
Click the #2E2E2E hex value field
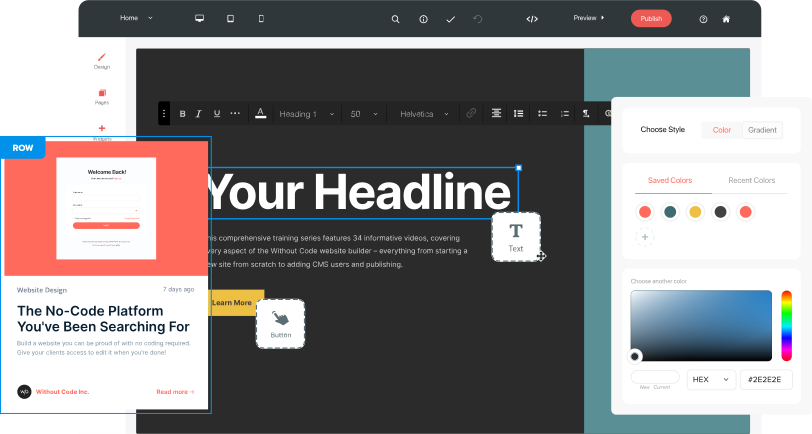tap(766, 380)
